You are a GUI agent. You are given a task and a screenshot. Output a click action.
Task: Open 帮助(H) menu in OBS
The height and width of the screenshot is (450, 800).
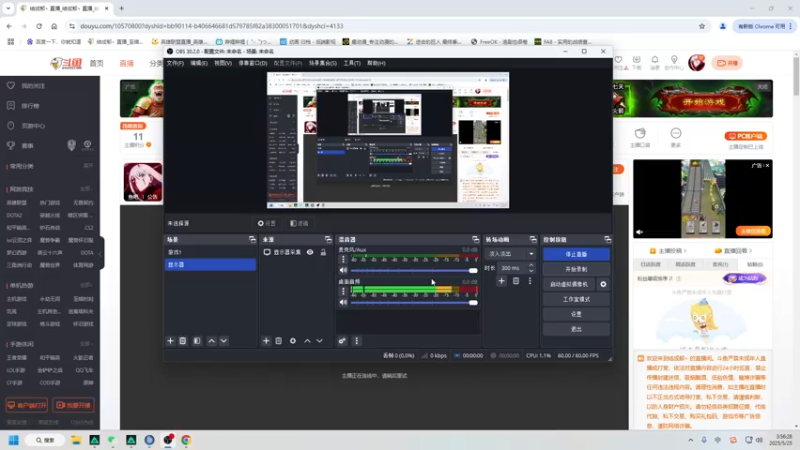click(x=376, y=63)
